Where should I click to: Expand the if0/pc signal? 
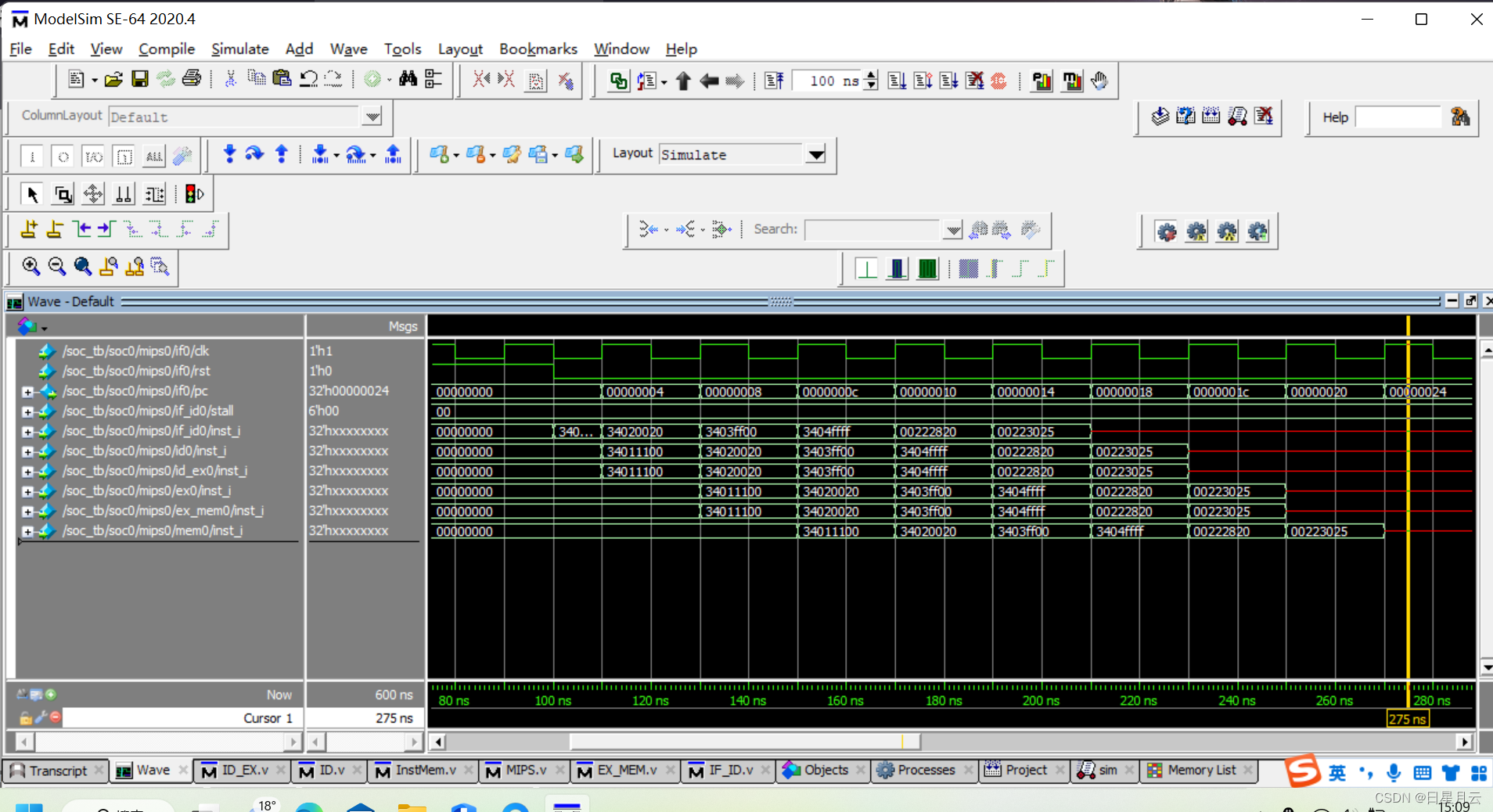pos(27,392)
